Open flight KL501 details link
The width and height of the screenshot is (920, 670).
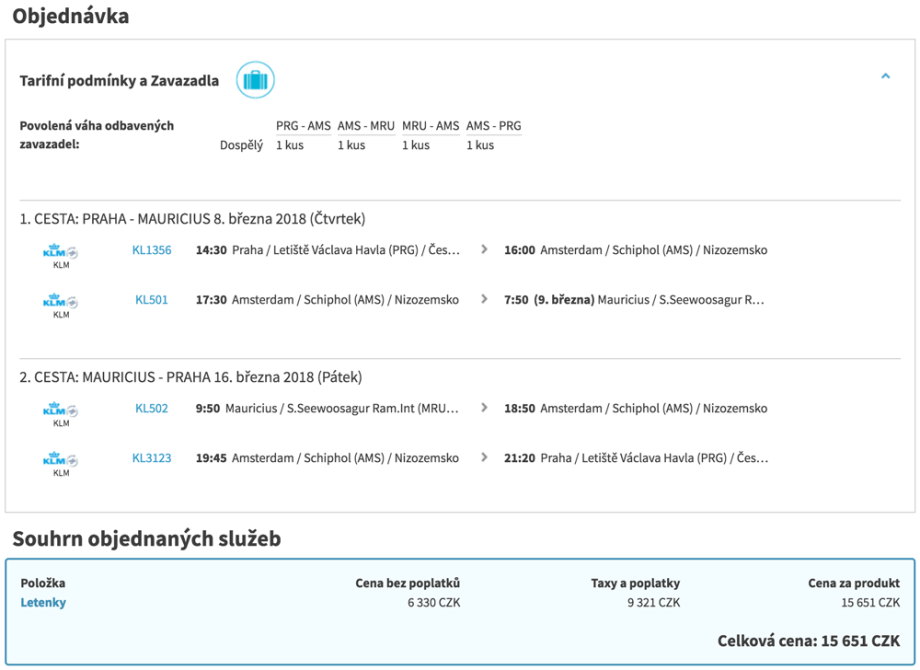pos(152,299)
